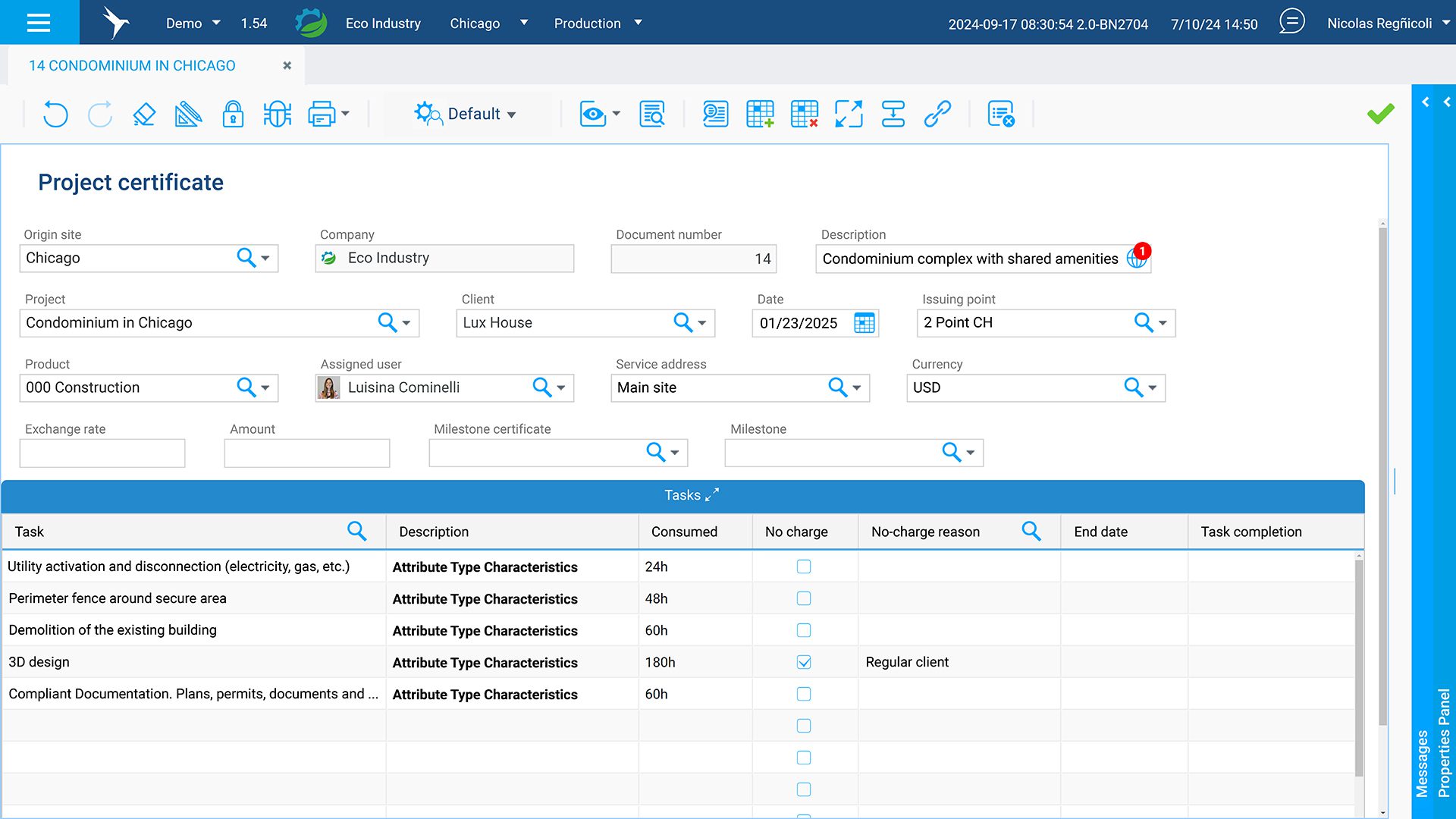The width and height of the screenshot is (1456, 819).
Task: Check No charge for Perimeter fence row
Action: pos(804,598)
